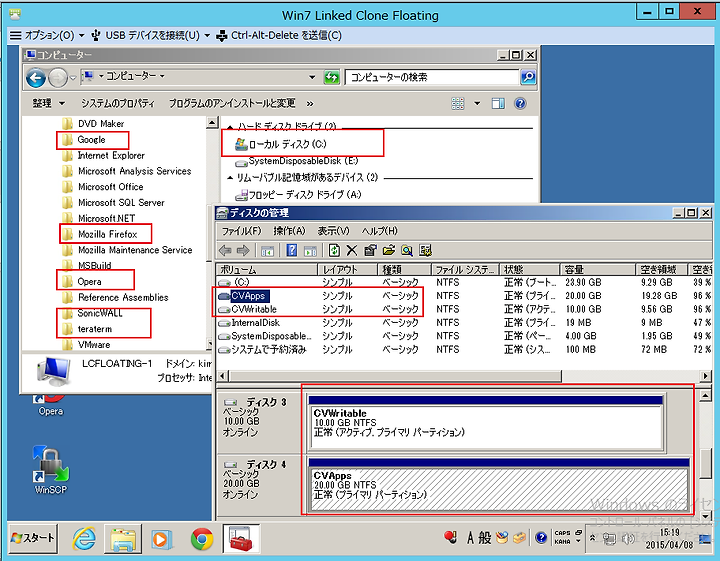
Task: Expand the address bar history dropdown arrow
Action: click(x=312, y=77)
